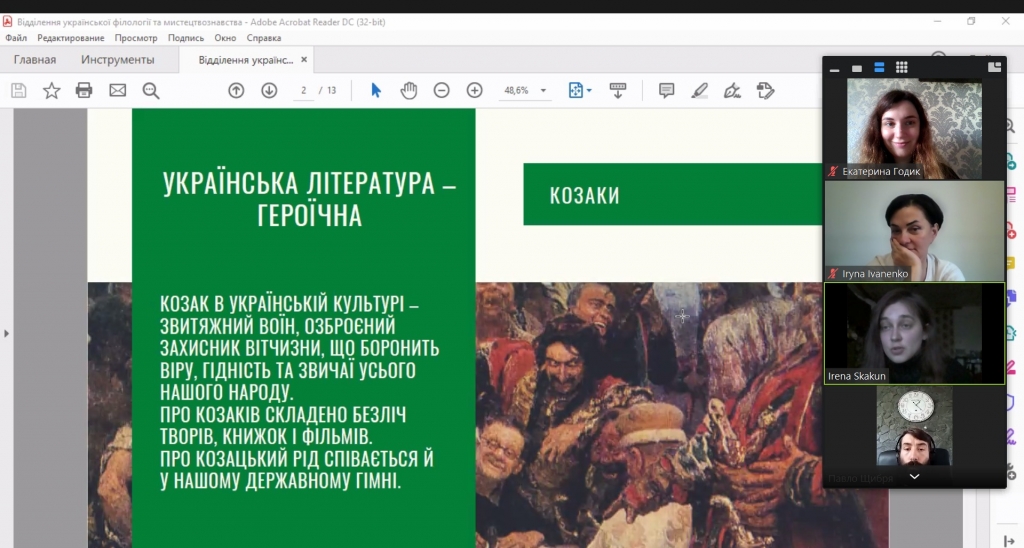
Task: Exit Zoom minimized video window icon
Action: pos(995,67)
